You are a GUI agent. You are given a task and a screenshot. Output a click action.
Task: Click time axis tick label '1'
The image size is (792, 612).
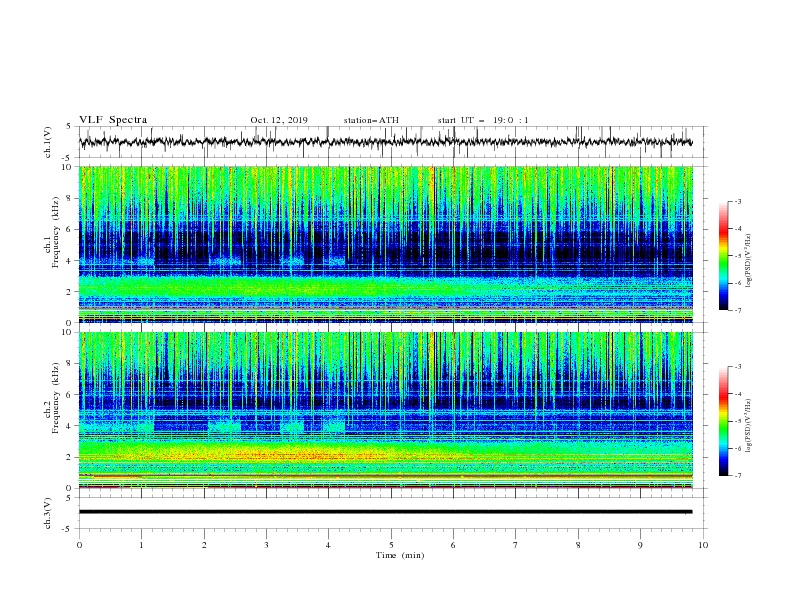pyautogui.click(x=141, y=545)
